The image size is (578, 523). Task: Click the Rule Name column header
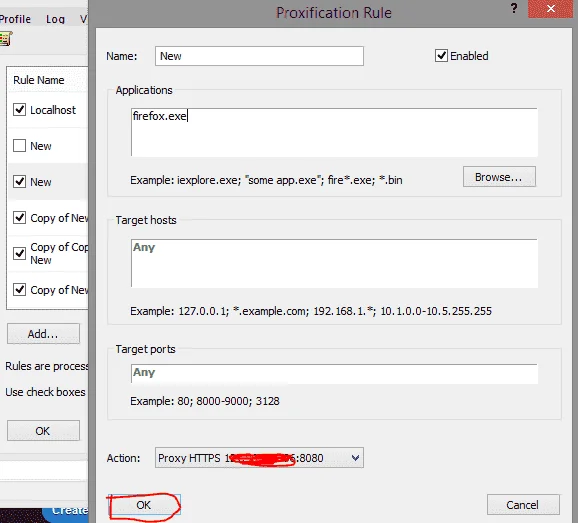(39, 80)
